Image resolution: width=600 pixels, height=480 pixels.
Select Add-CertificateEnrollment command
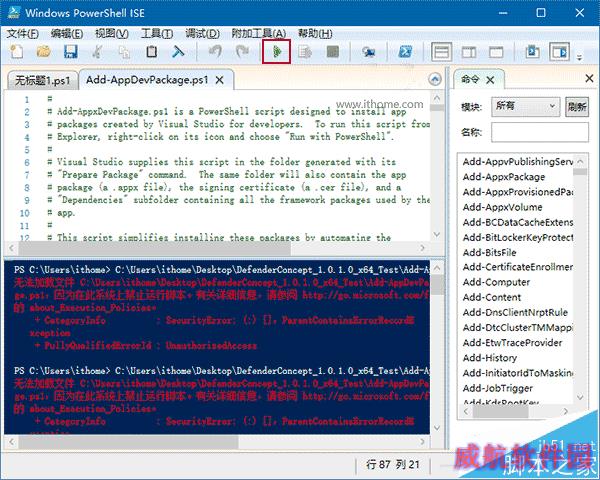pos(517,267)
